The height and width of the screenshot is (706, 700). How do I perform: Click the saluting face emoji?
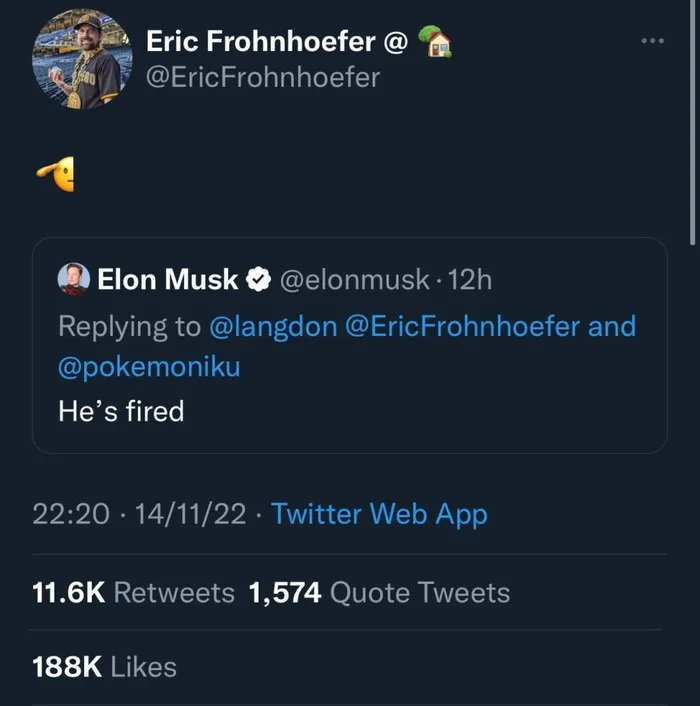tap(55, 174)
